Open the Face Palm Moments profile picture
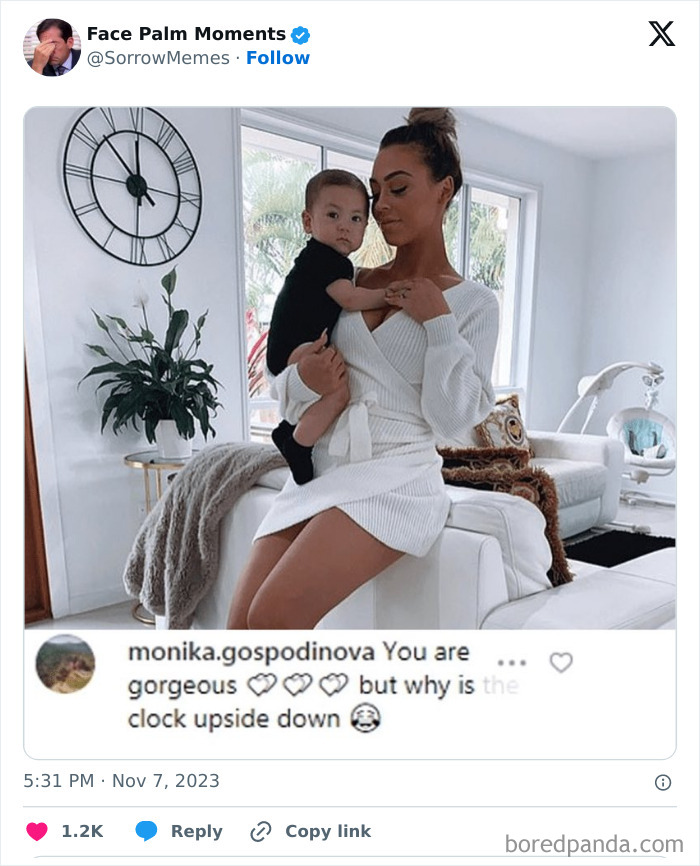This screenshot has height=866, width=700. pos(52,47)
